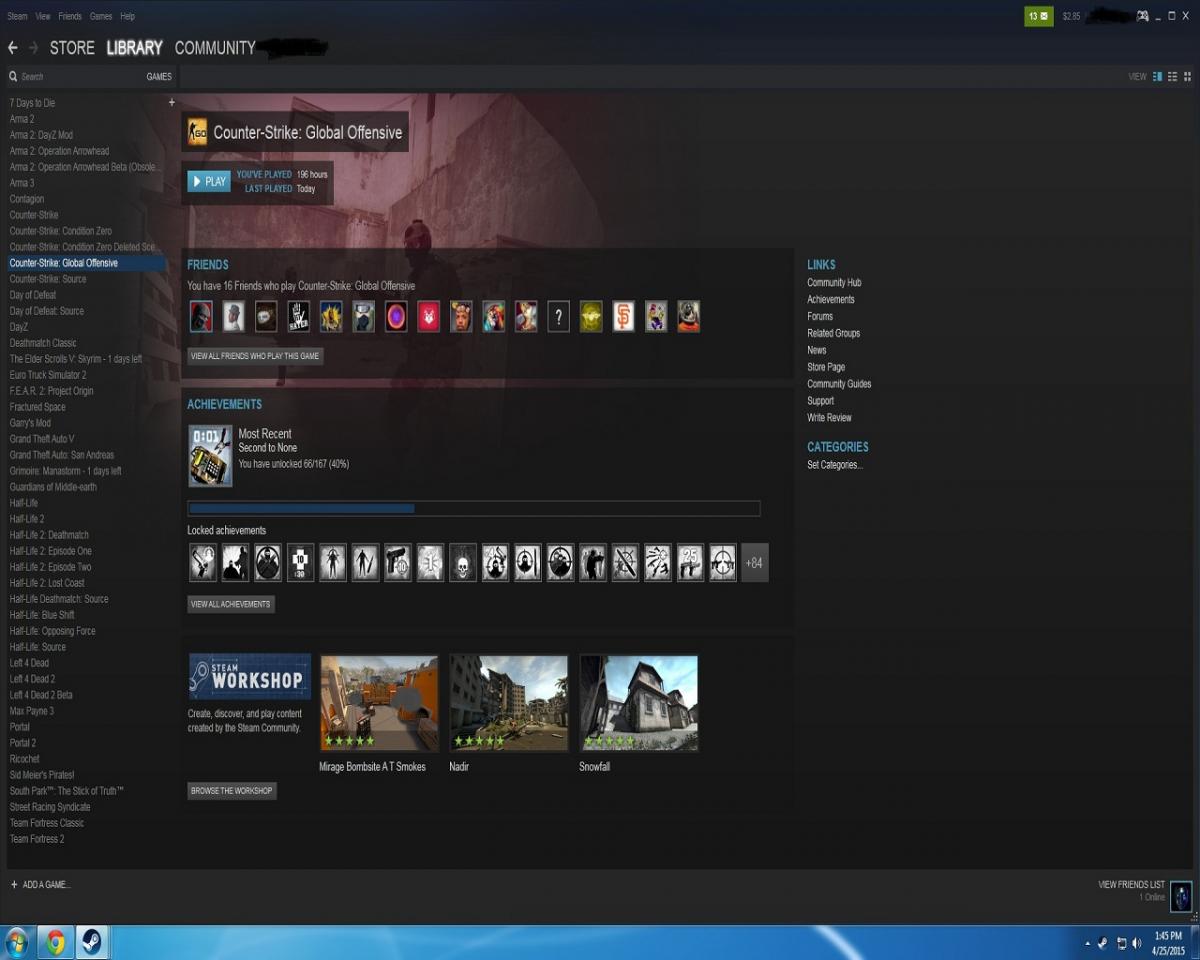The image size is (1200, 960).
Task: Click the plus icon beside ADD A GAME
Action: [14, 885]
